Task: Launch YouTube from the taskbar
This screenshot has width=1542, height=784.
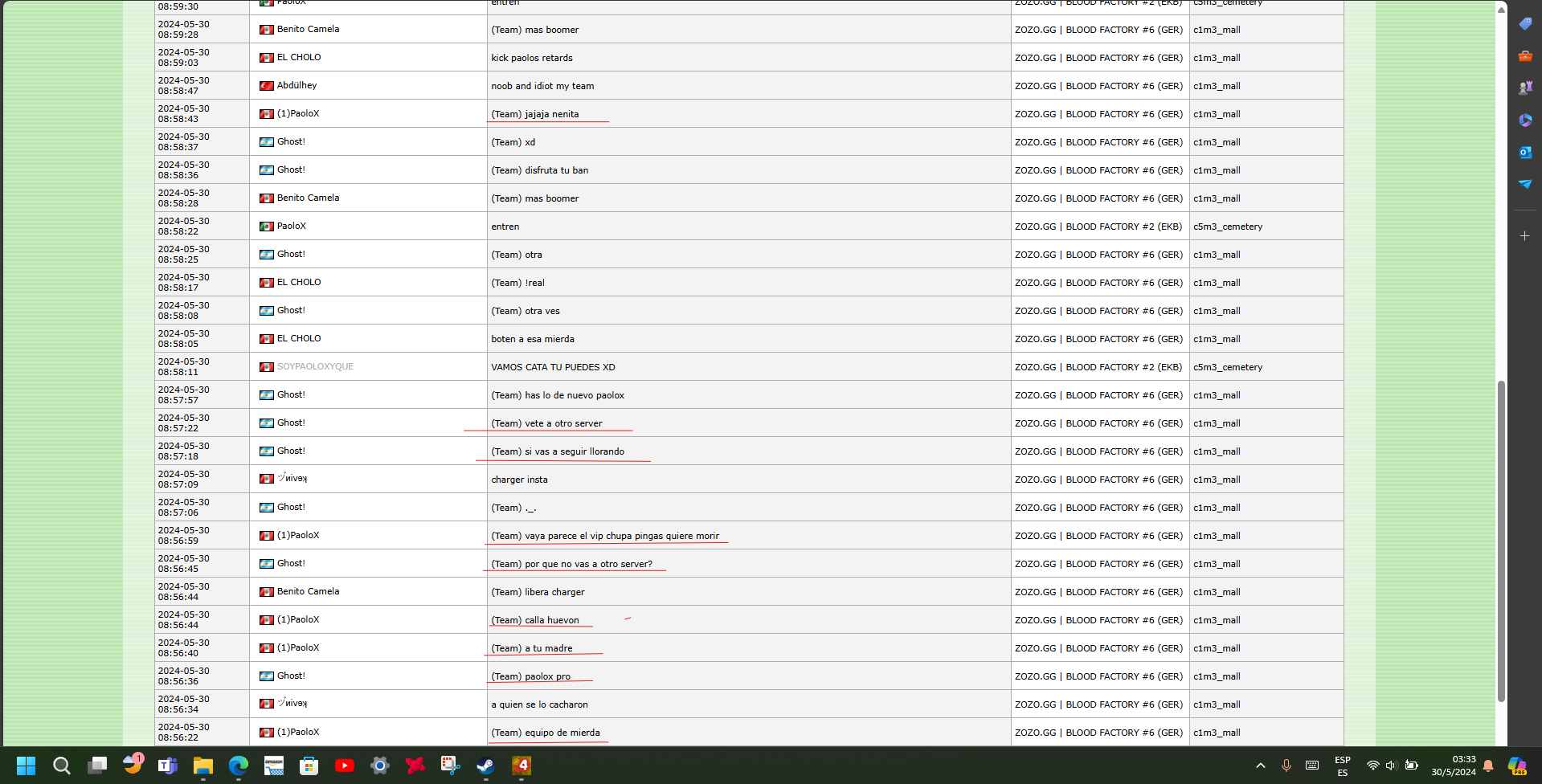Action: [x=345, y=766]
